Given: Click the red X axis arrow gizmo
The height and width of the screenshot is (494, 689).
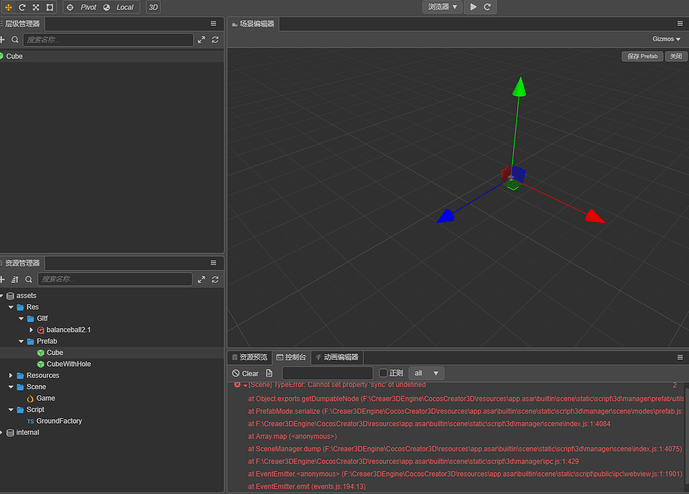Looking at the screenshot, I should [595, 216].
